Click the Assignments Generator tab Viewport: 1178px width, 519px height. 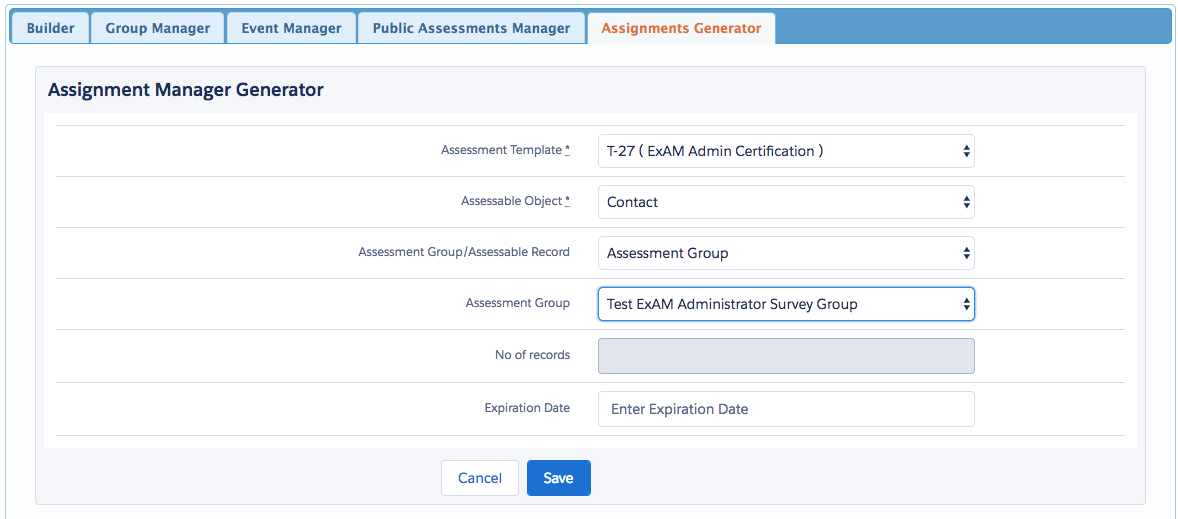(x=681, y=28)
